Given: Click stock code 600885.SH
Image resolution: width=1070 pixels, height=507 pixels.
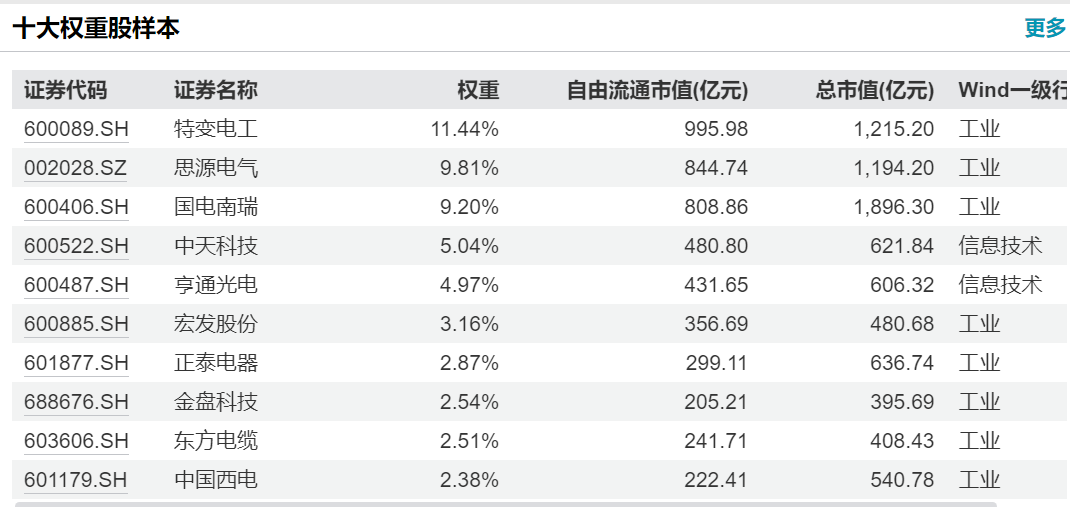Looking at the screenshot, I should click(x=76, y=324).
